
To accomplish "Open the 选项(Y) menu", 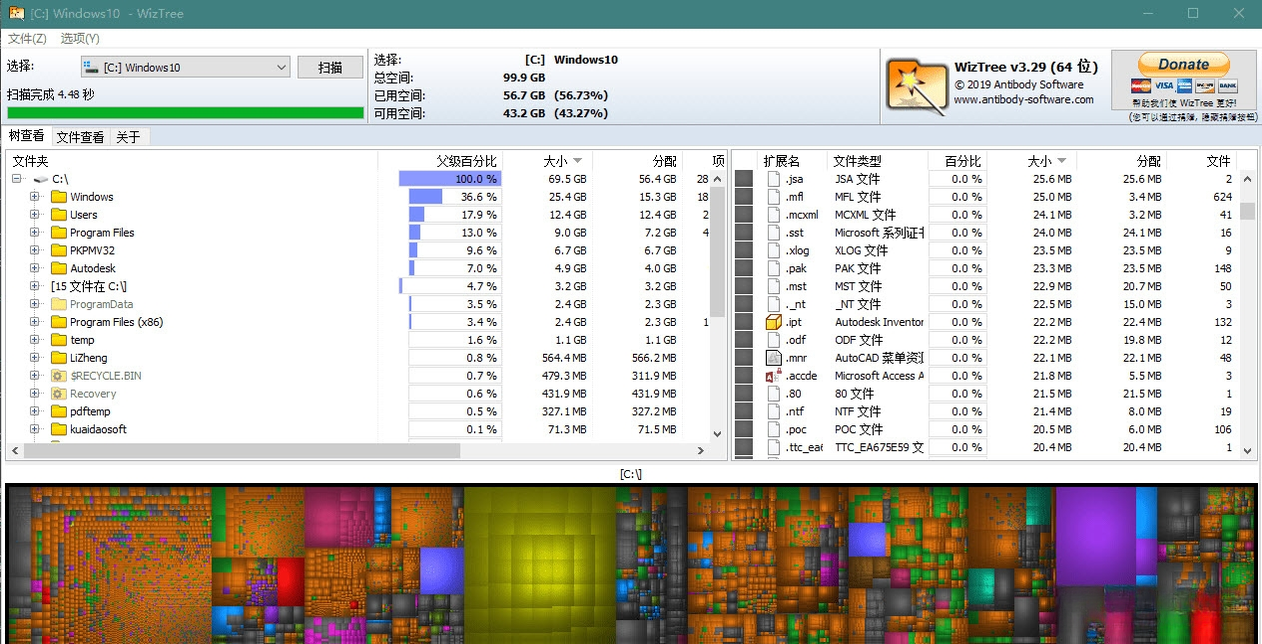I will [80, 38].
